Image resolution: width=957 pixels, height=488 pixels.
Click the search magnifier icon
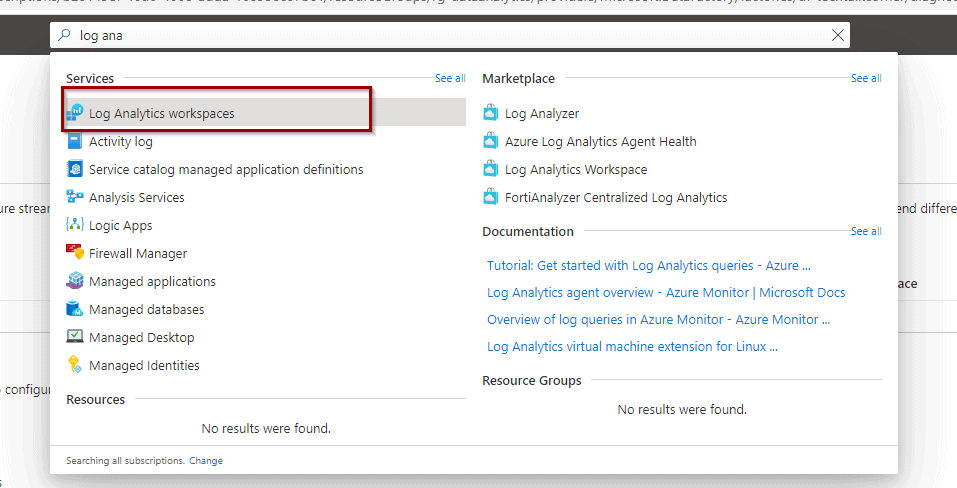pyautogui.click(x=64, y=35)
